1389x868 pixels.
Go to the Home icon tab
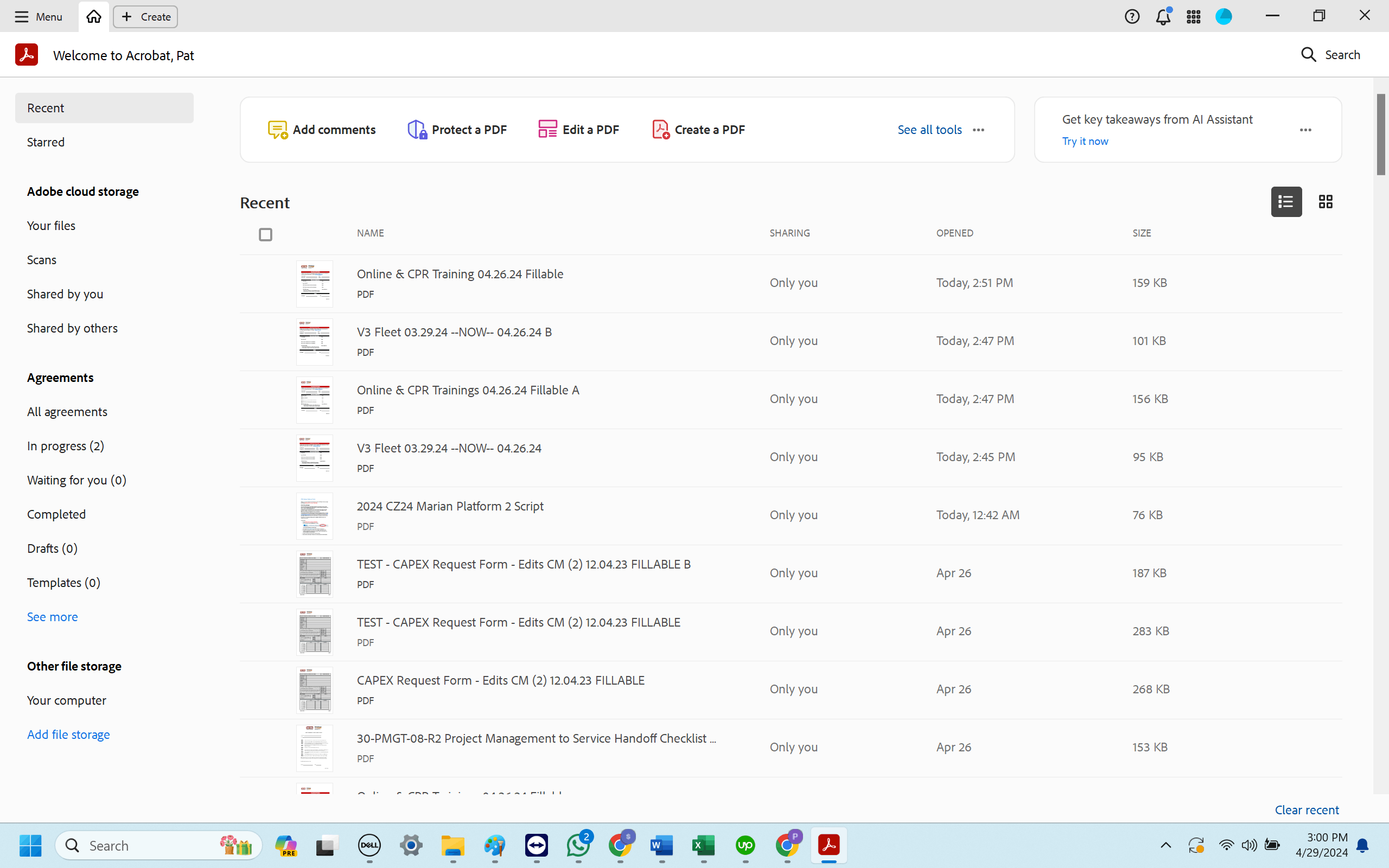point(93,17)
